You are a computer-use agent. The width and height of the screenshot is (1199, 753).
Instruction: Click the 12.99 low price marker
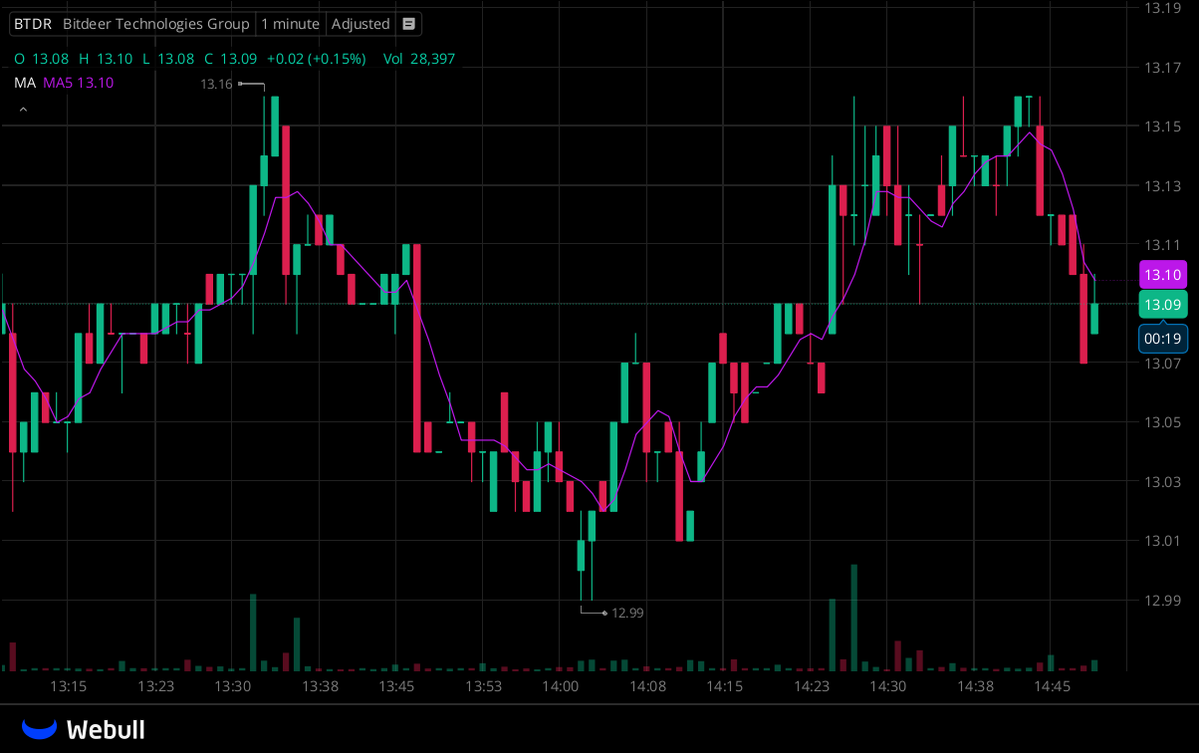628,613
